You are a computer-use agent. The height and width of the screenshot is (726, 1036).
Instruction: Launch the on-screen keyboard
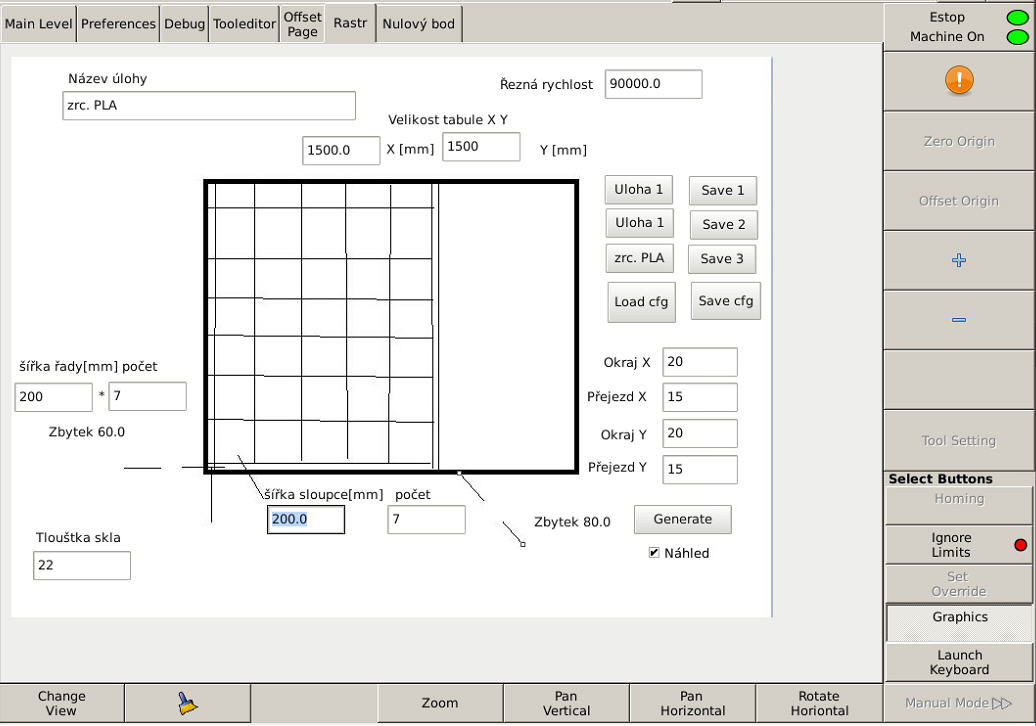(958, 662)
